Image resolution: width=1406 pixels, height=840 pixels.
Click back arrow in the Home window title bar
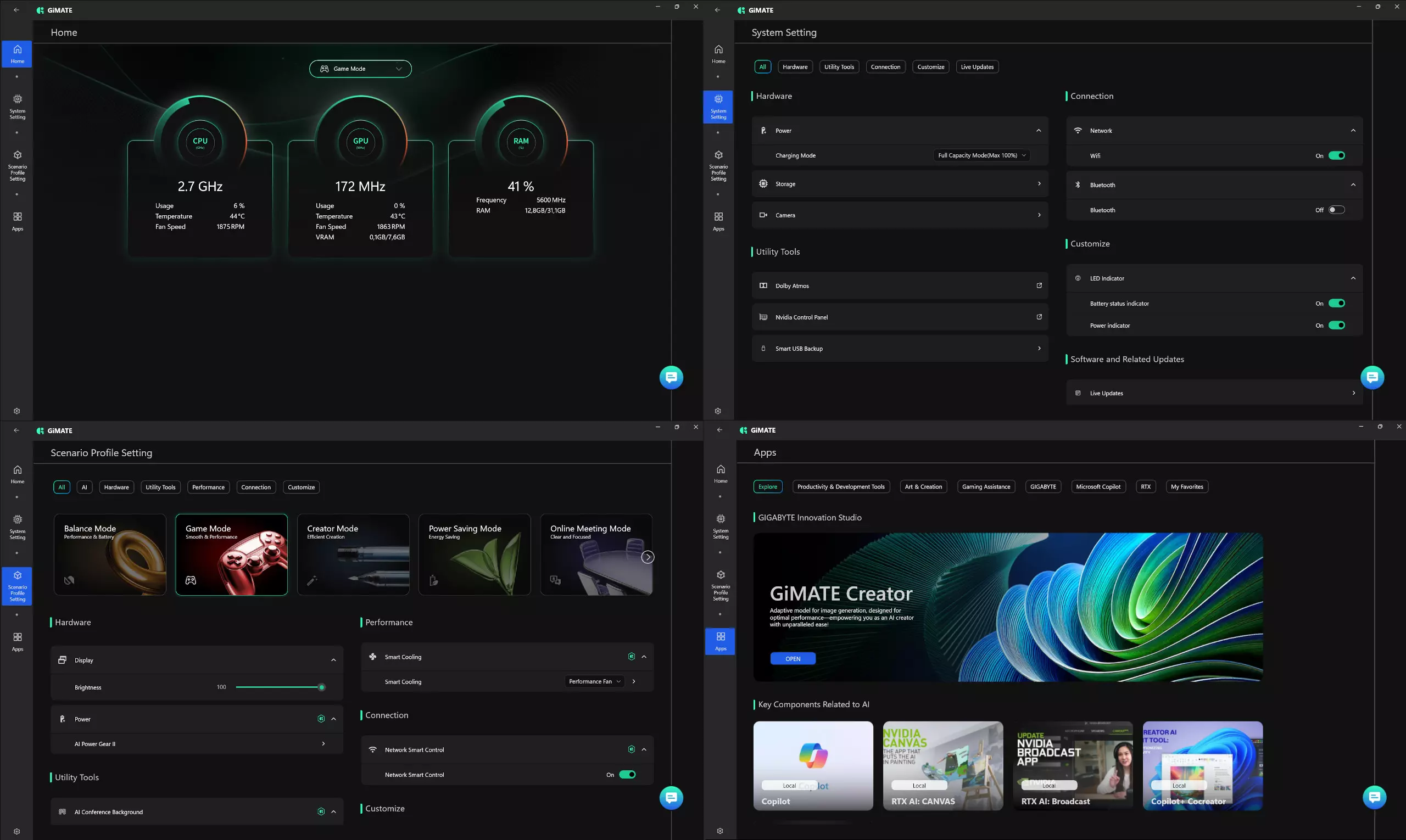(16, 10)
